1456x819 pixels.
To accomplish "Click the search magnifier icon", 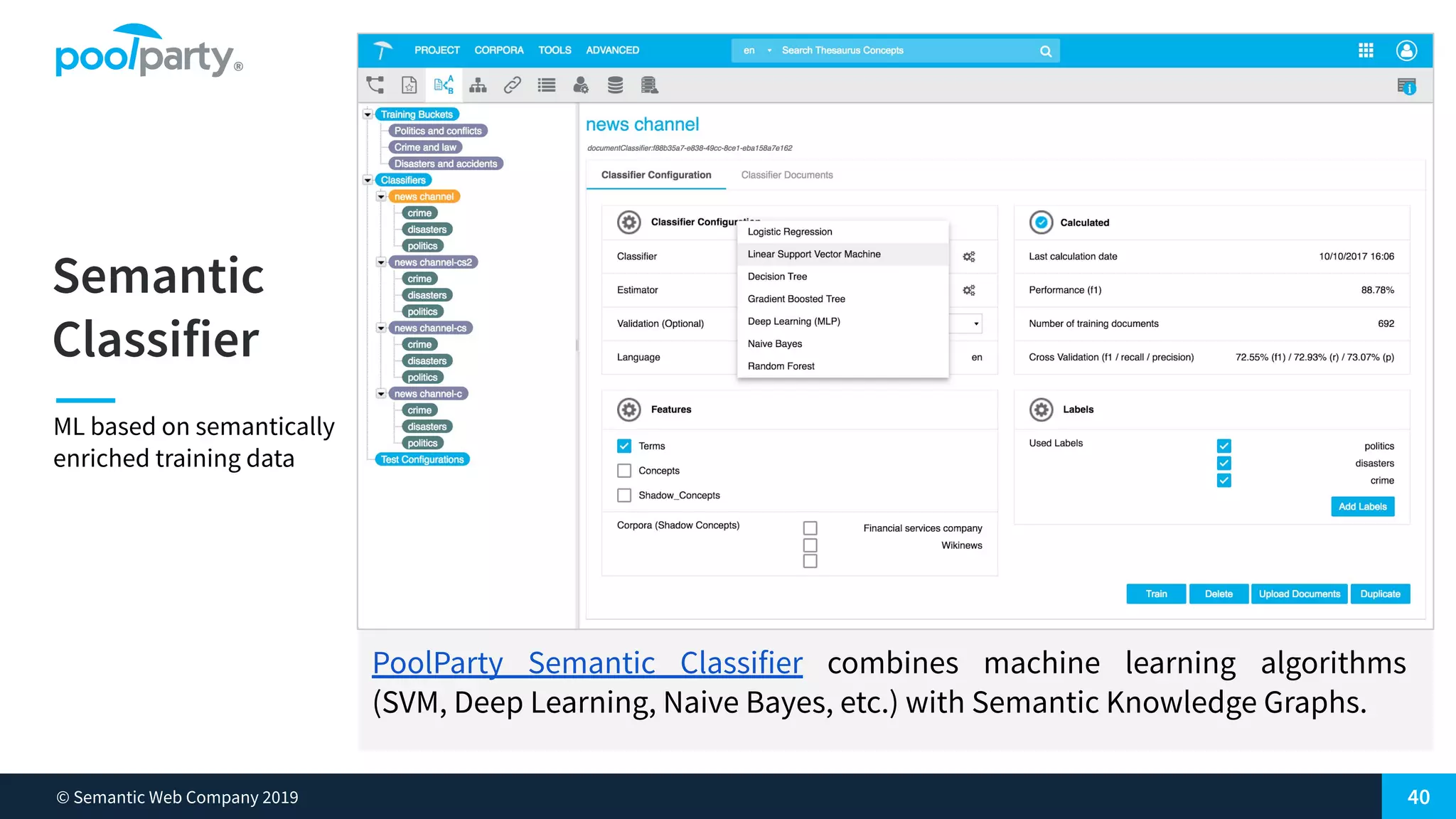I will pyautogui.click(x=1045, y=51).
